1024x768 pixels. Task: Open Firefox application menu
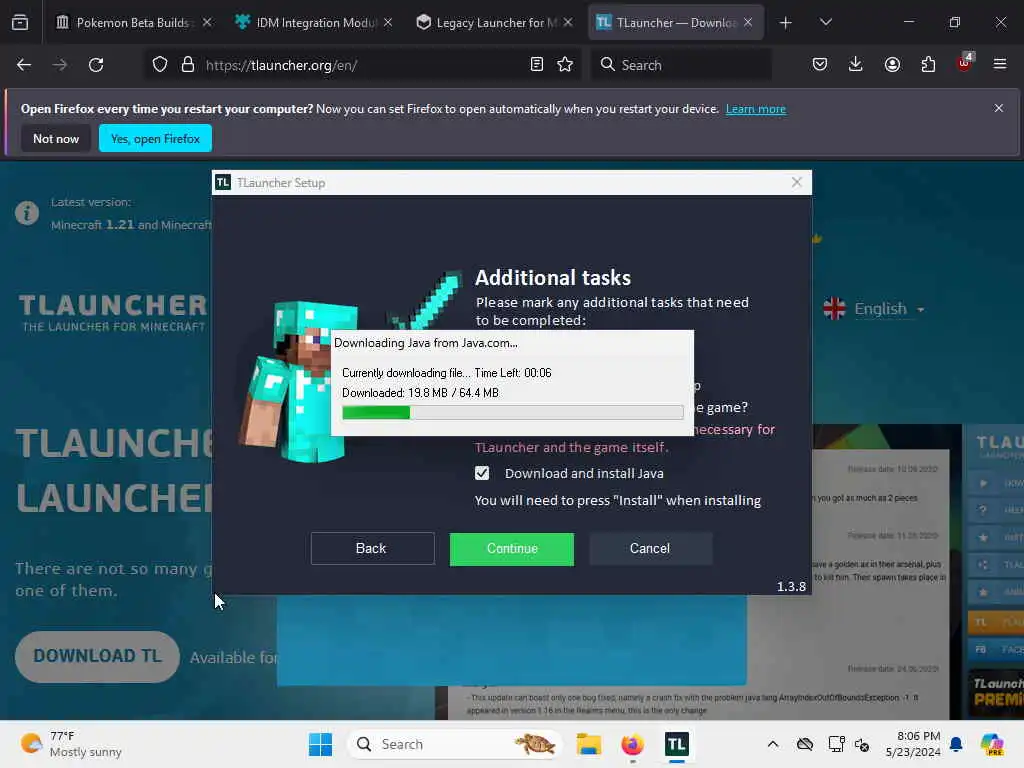coord(1000,64)
